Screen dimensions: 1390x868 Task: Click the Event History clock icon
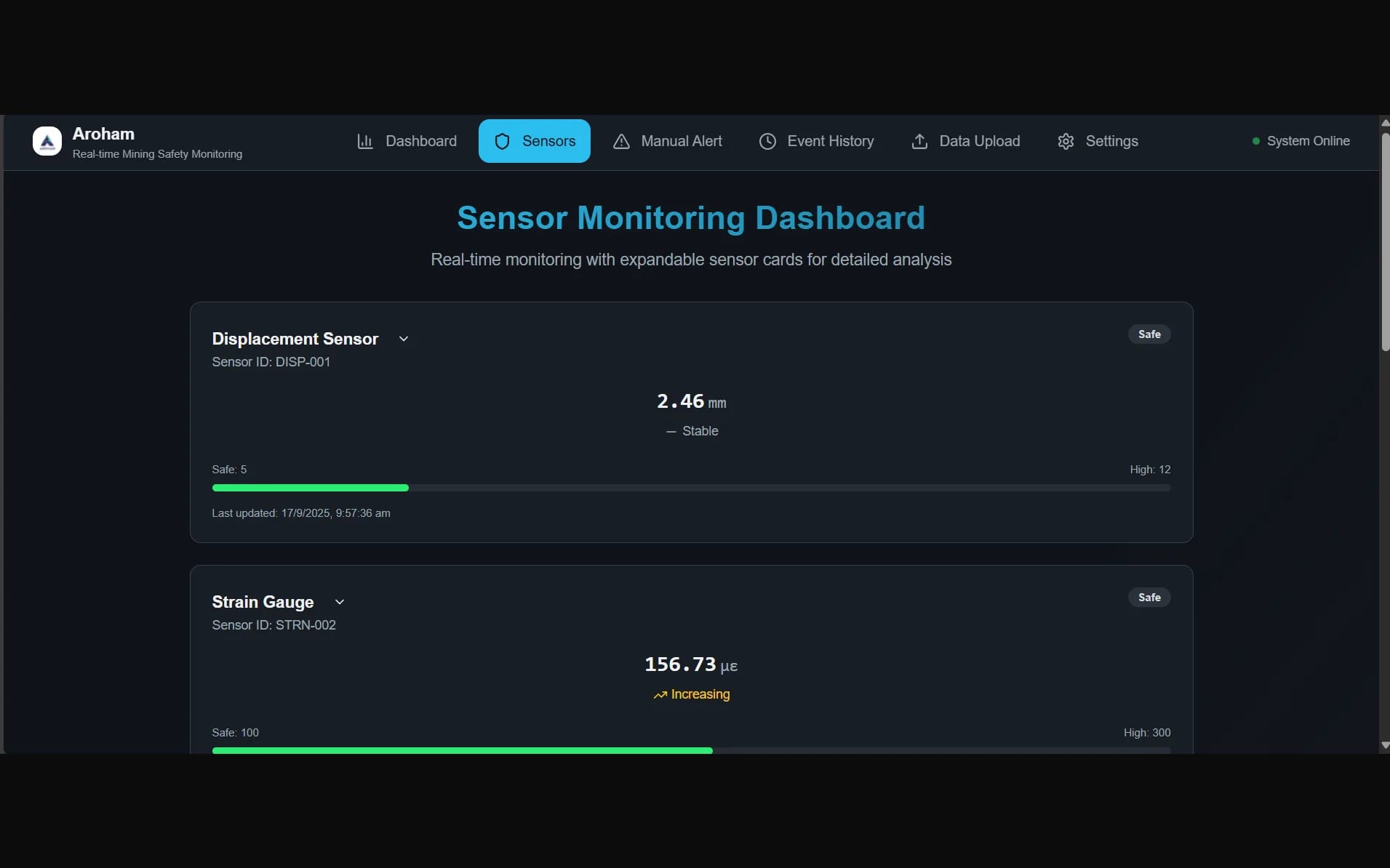(767, 141)
